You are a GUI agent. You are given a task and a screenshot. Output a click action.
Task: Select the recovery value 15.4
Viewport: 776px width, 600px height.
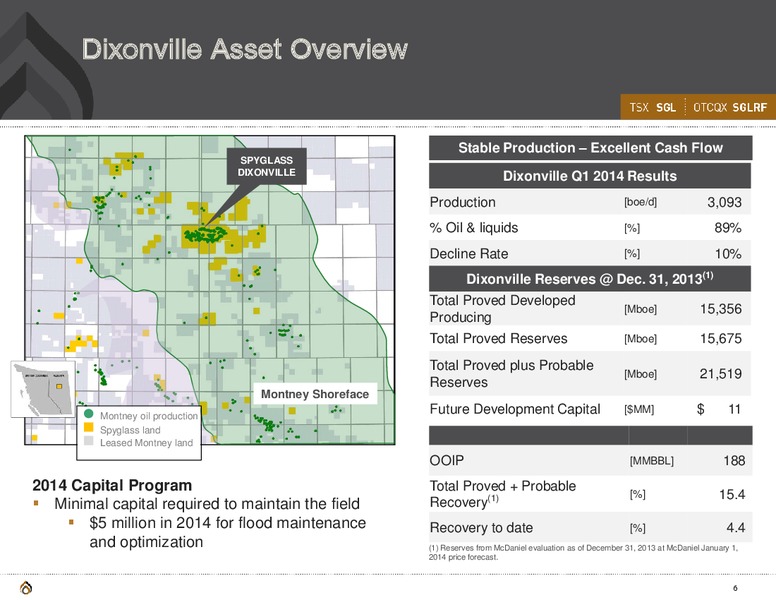coord(732,494)
